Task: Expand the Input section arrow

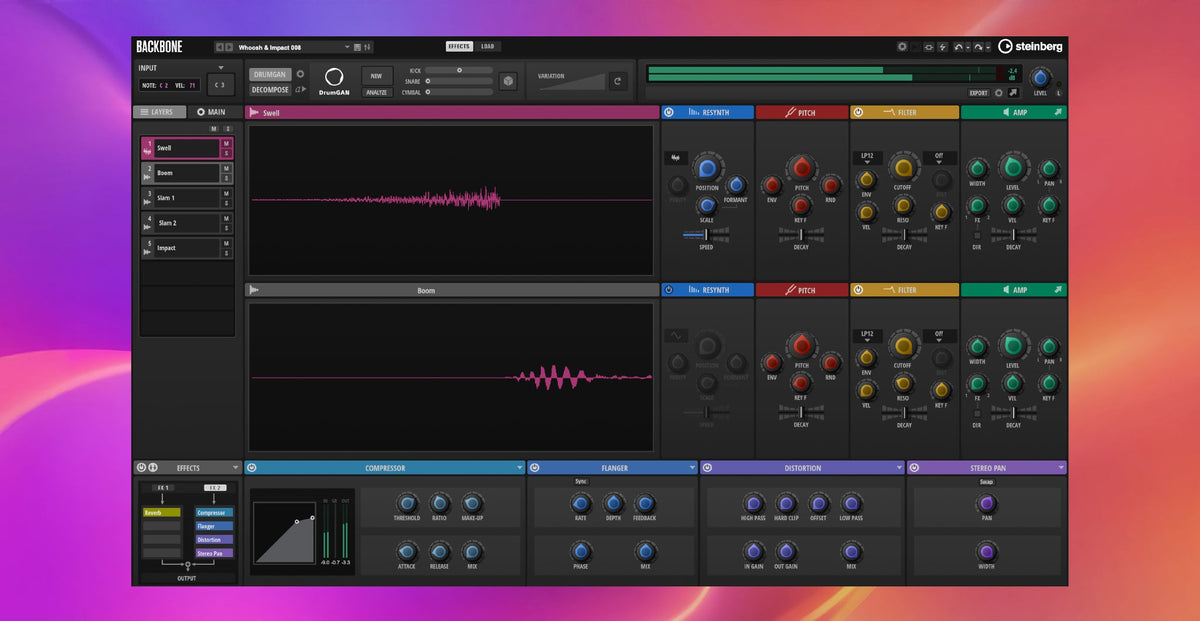Action: click(221, 68)
